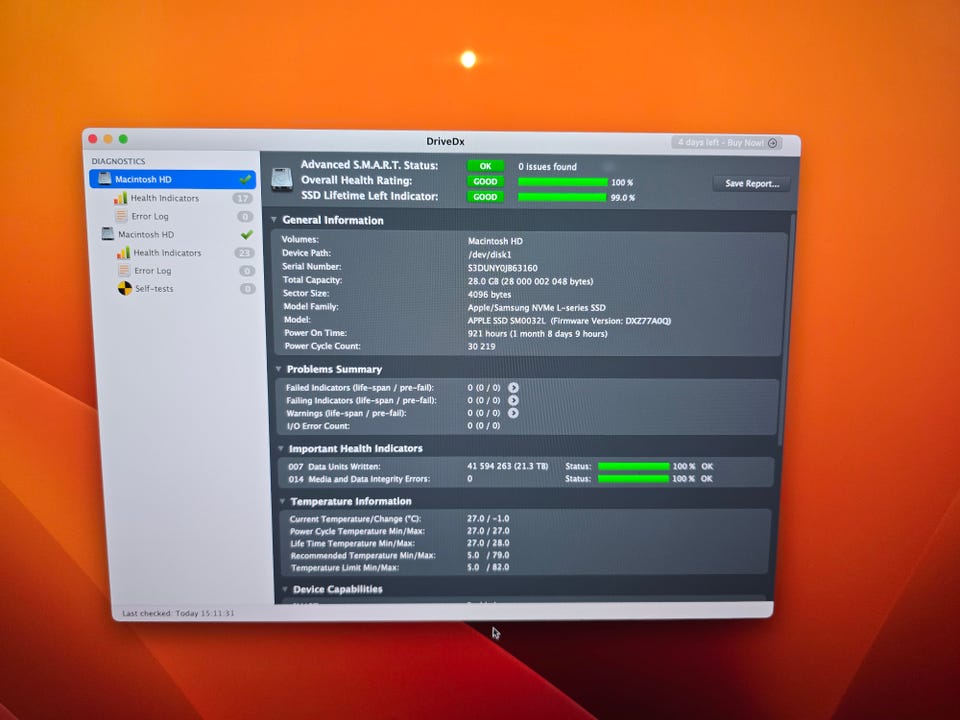Click the arrow icon next to Failed Indicators
The height and width of the screenshot is (720, 960).
coord(513,387)
